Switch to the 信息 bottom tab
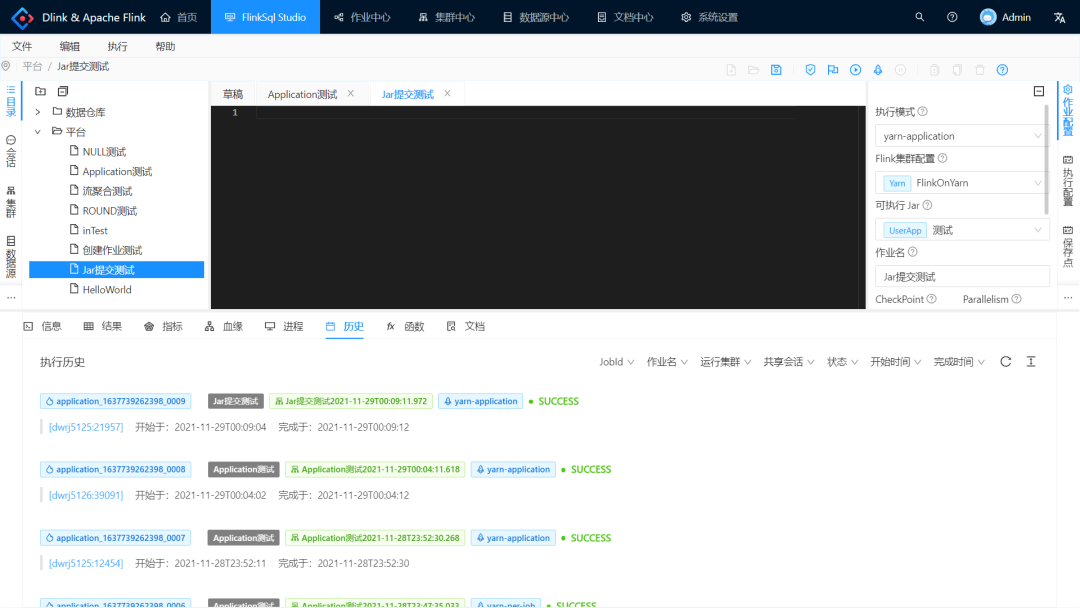 coord(43,326)
